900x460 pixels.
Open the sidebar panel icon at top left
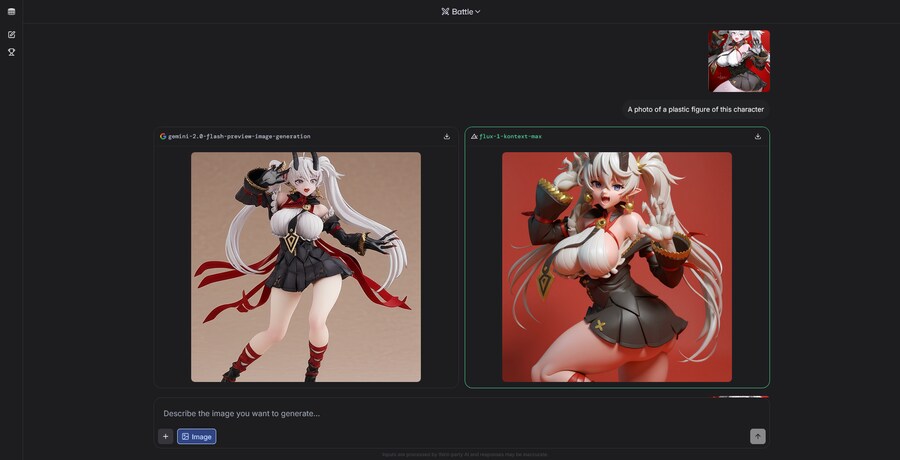[x=11, y=11]
